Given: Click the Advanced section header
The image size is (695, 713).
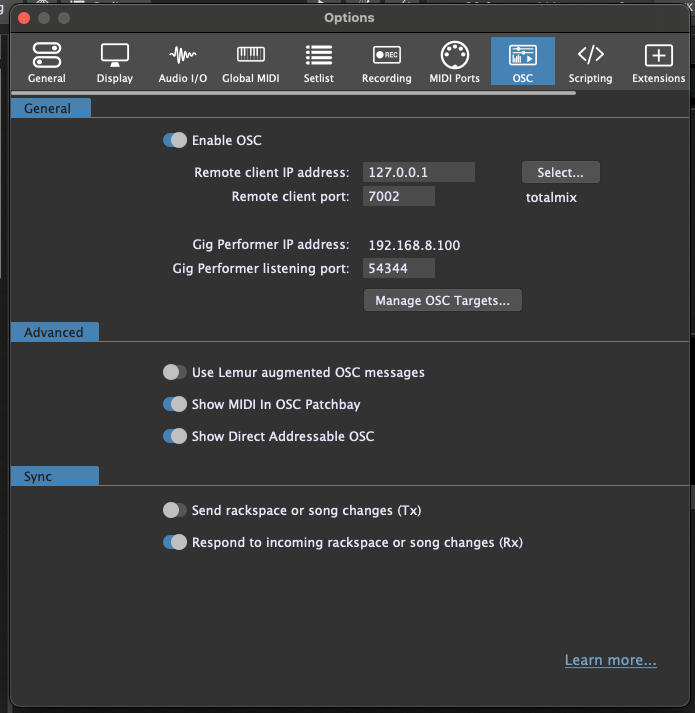Looking at the screenshot, I should point(55,332).
